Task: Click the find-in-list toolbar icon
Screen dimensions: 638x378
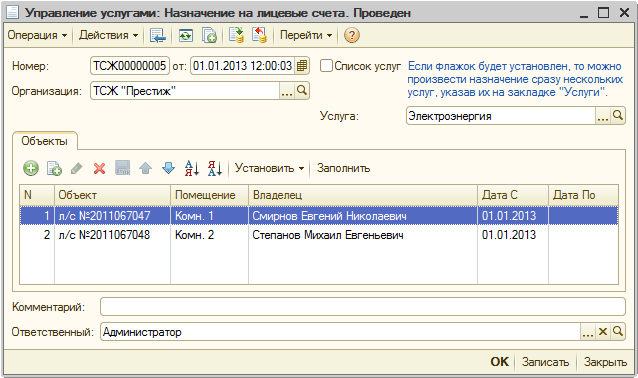Action: click(157, 35)
